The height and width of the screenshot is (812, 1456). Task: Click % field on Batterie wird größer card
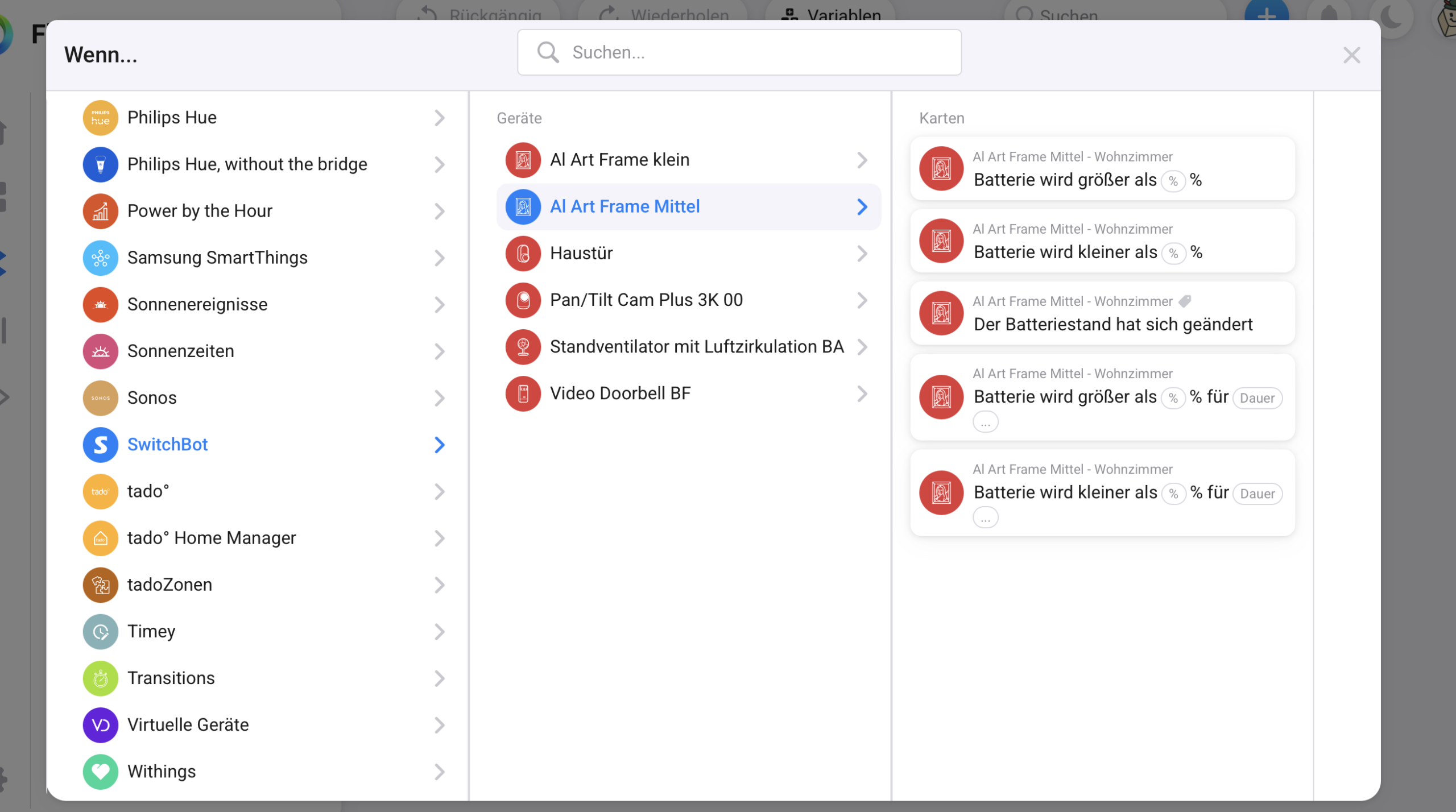point(1173,181)
